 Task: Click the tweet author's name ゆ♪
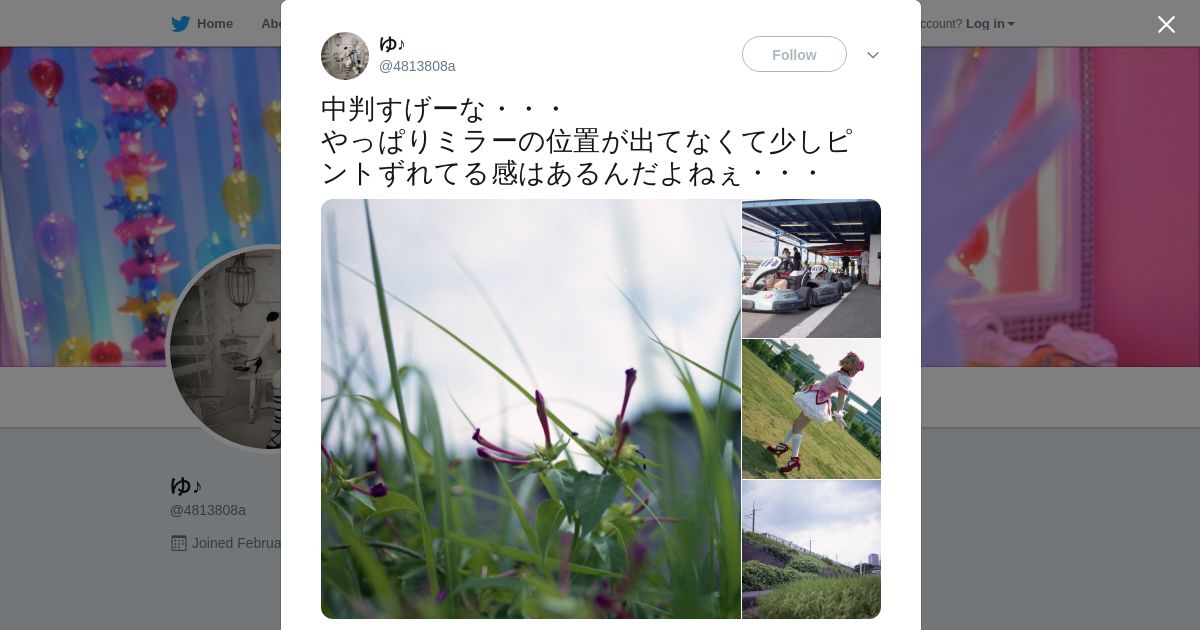click(x=392, y=44)
